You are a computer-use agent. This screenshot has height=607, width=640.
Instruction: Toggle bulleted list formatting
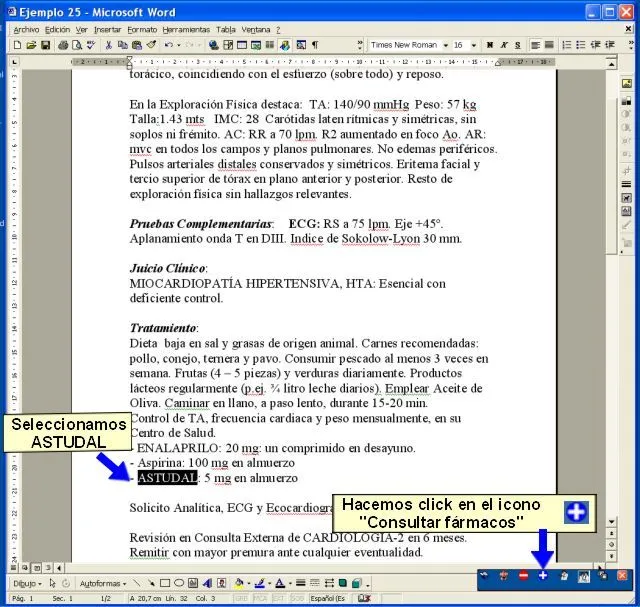tap(581, 45)
